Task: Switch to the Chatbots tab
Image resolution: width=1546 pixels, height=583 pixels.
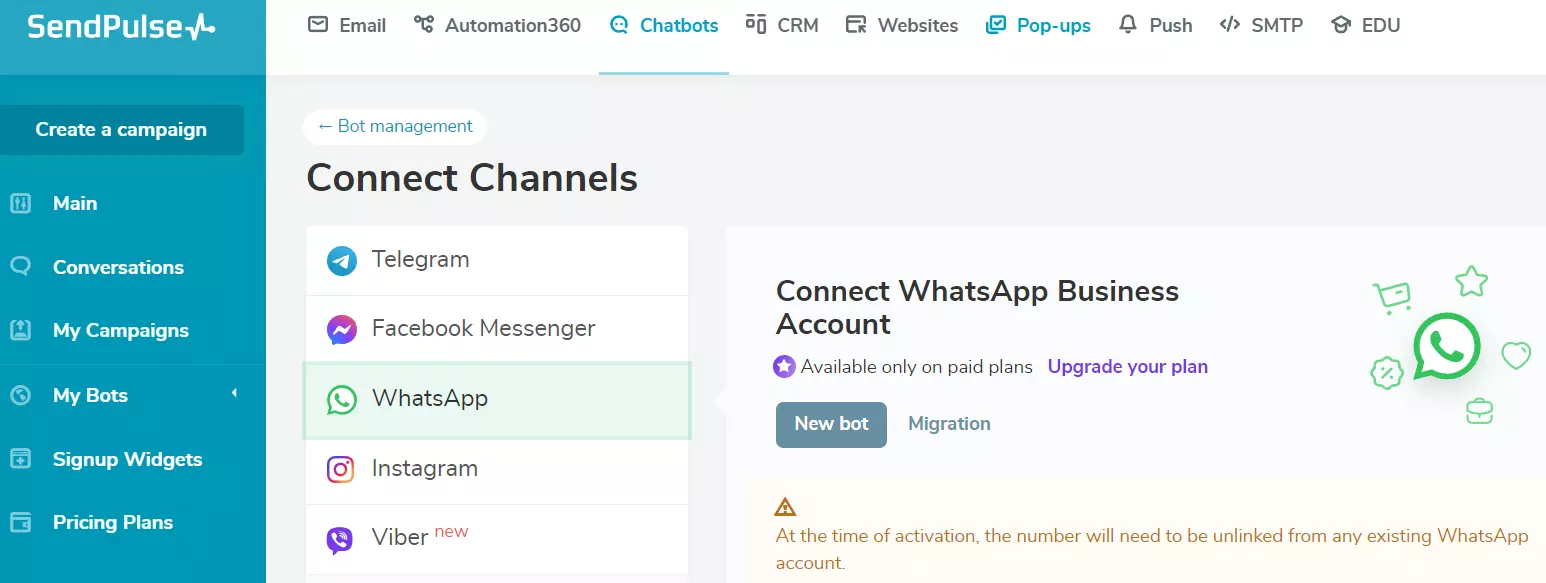Action: click(664, 25)
